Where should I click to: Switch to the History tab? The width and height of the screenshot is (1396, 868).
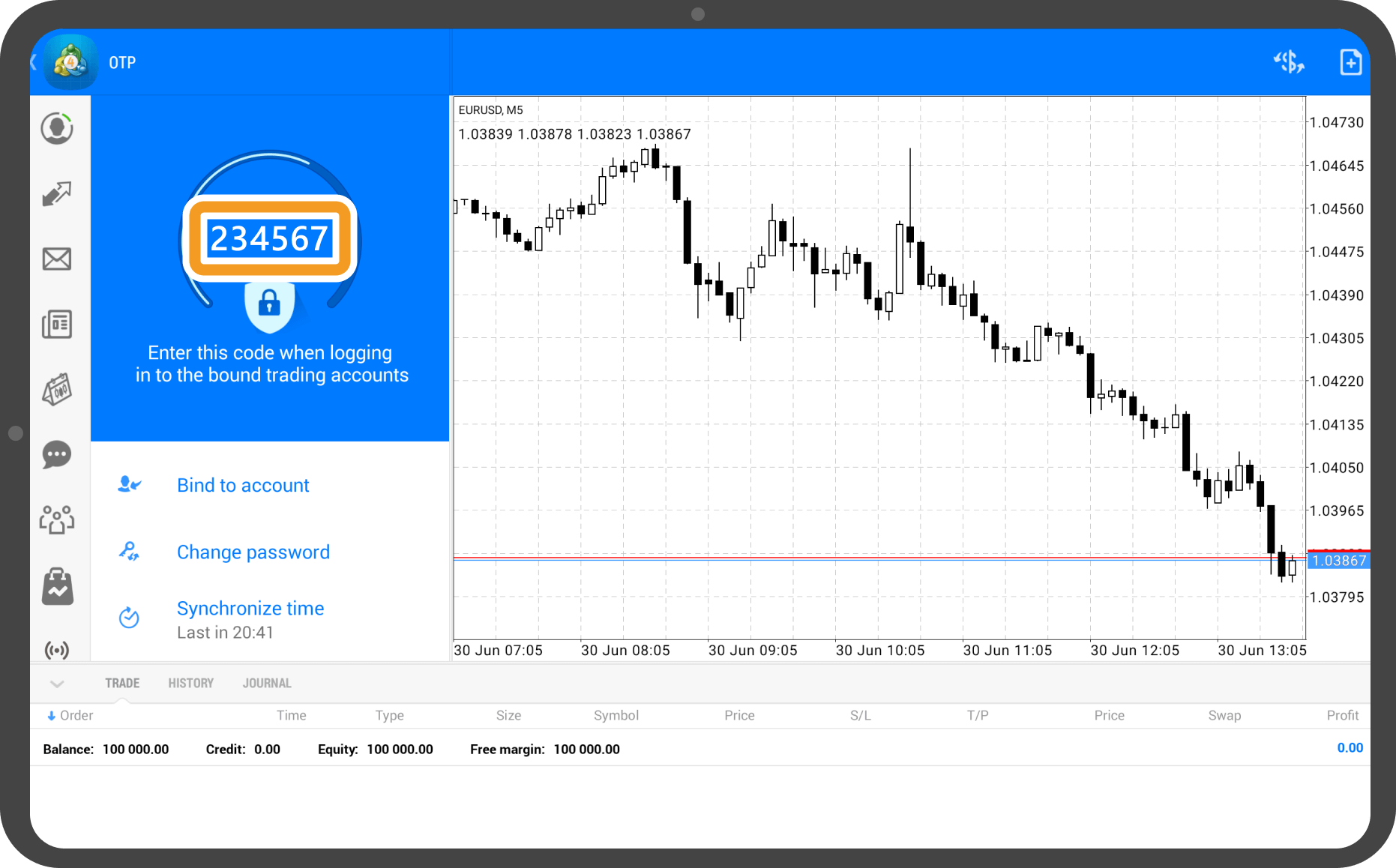coord(190,684)
